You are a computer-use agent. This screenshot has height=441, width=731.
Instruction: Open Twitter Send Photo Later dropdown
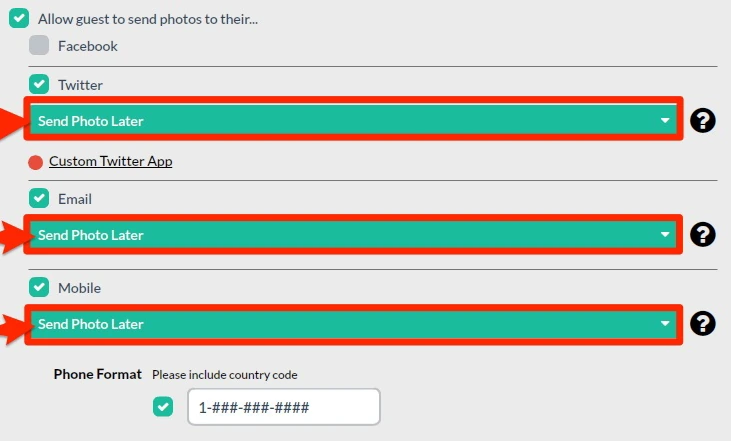coord(353,121)
